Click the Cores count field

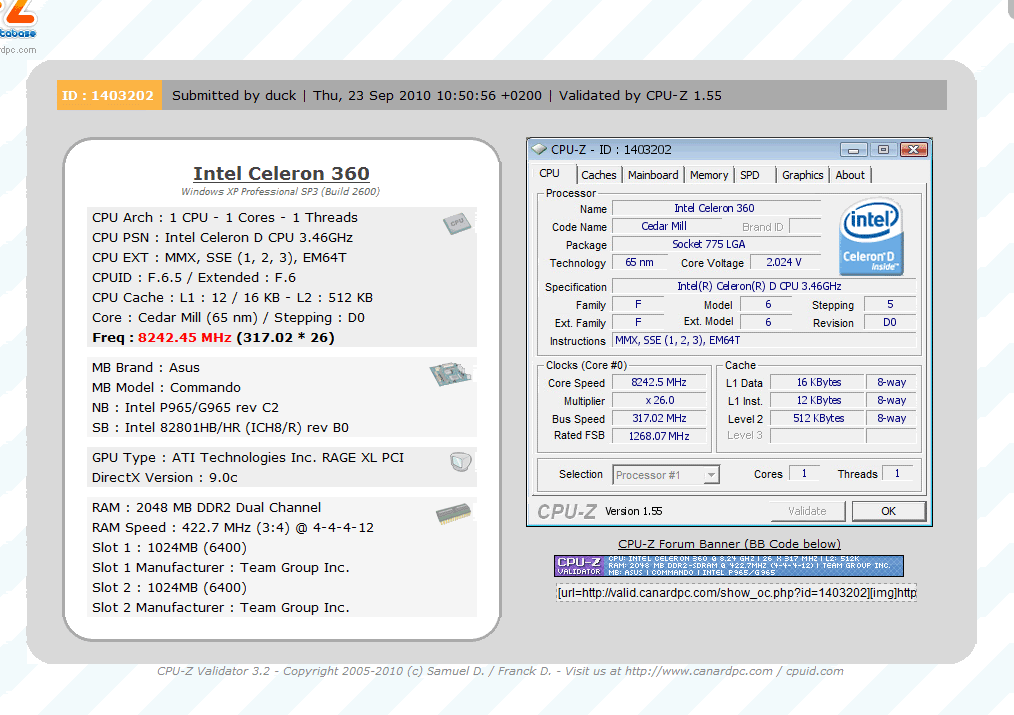(804, 474)
